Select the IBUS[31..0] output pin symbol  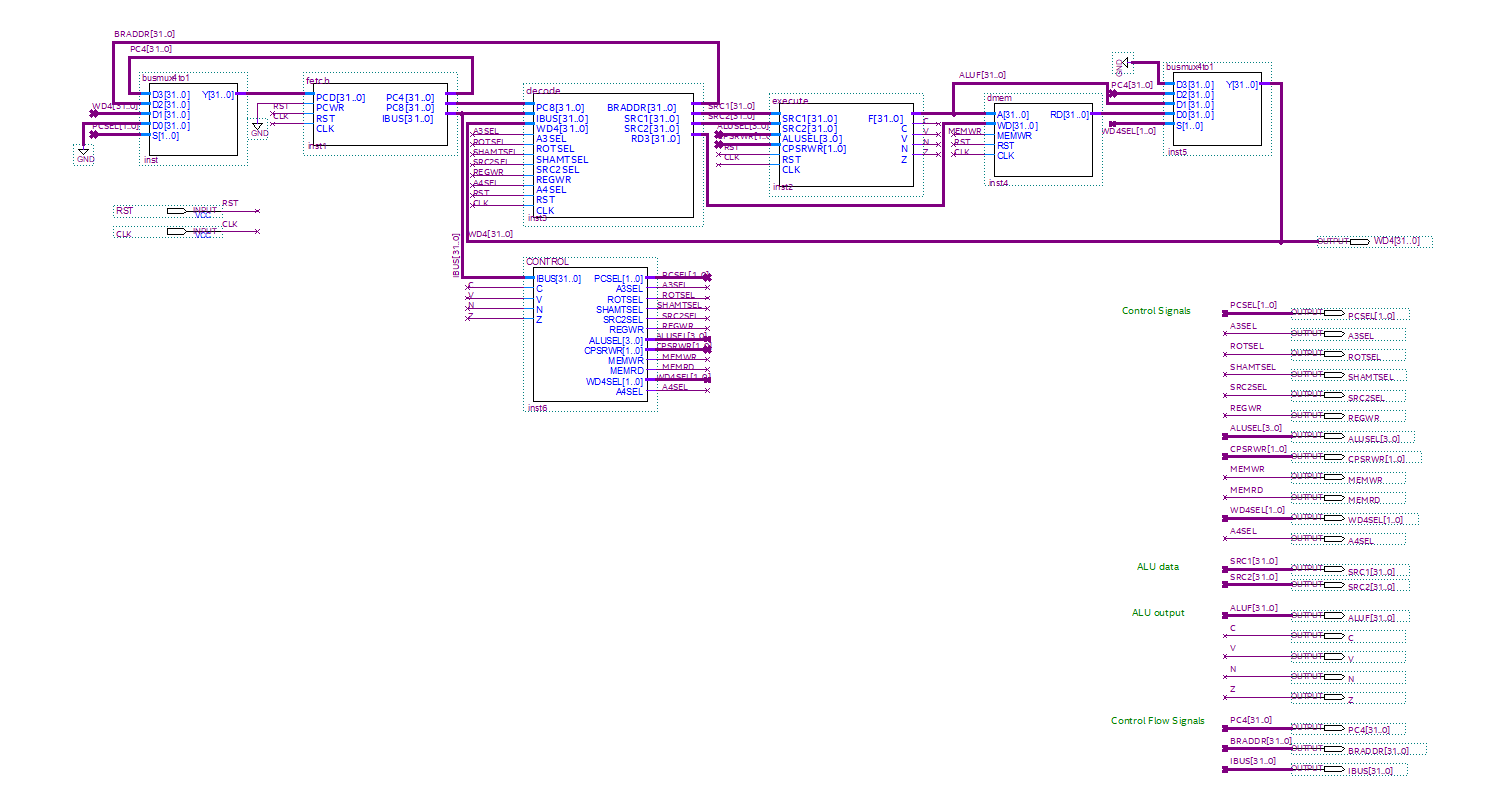pos(1334,769)
